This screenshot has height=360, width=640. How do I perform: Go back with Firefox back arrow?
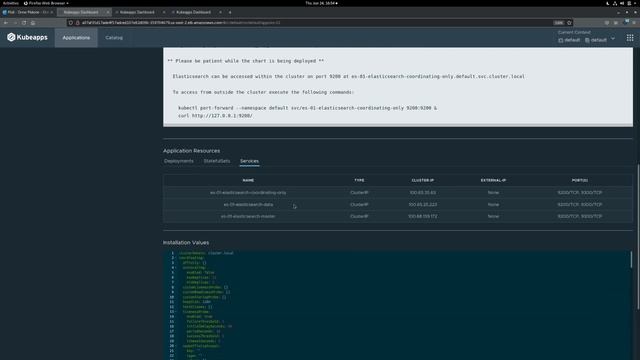tap(6, 23)
